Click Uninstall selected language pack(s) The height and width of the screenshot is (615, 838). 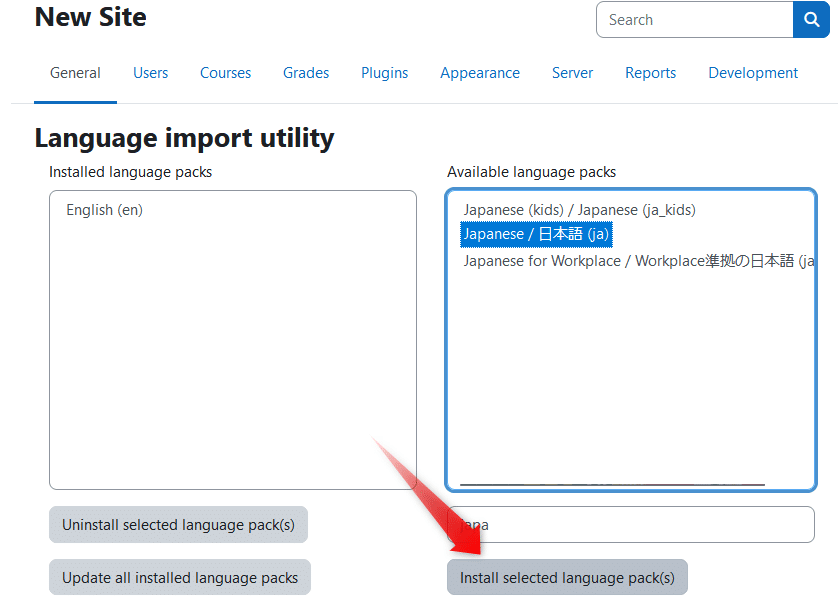click(178, 524)
